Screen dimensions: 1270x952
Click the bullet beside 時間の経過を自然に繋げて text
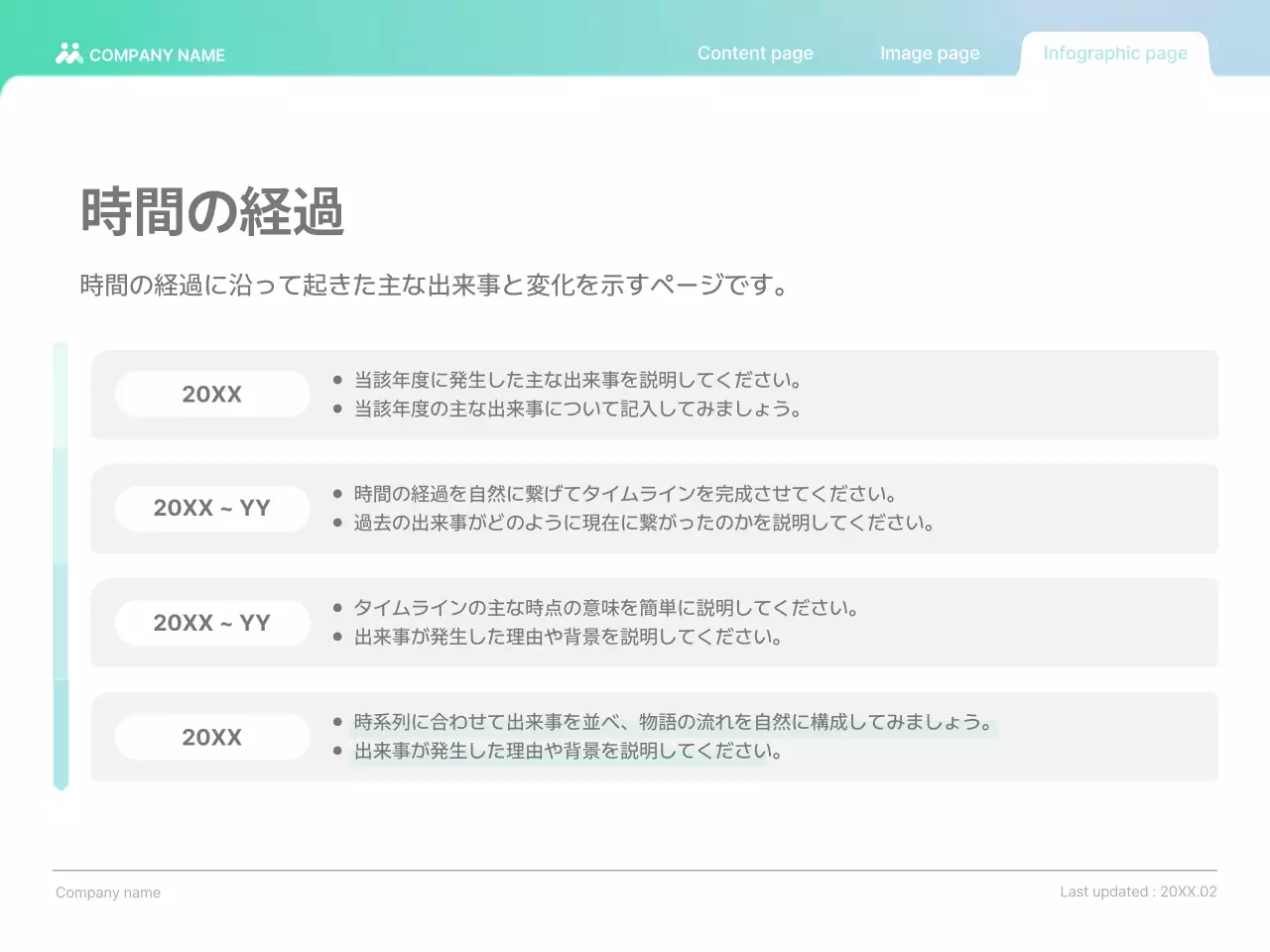click(x=338, y=492)
